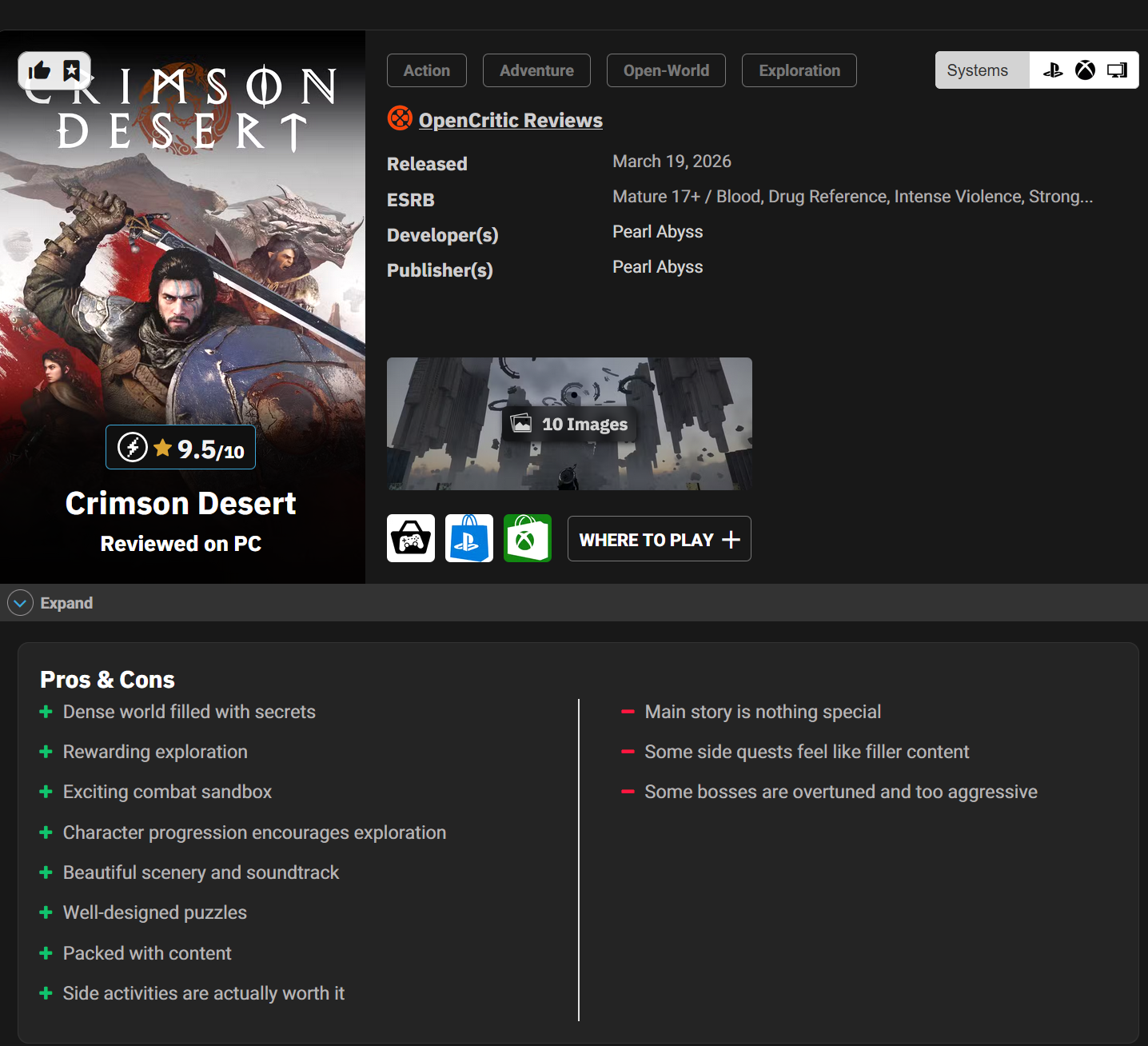This screenshot has width=1148, height=1046.
Task: Click the plus icon in Where to Play
Action: pos(731,540)
